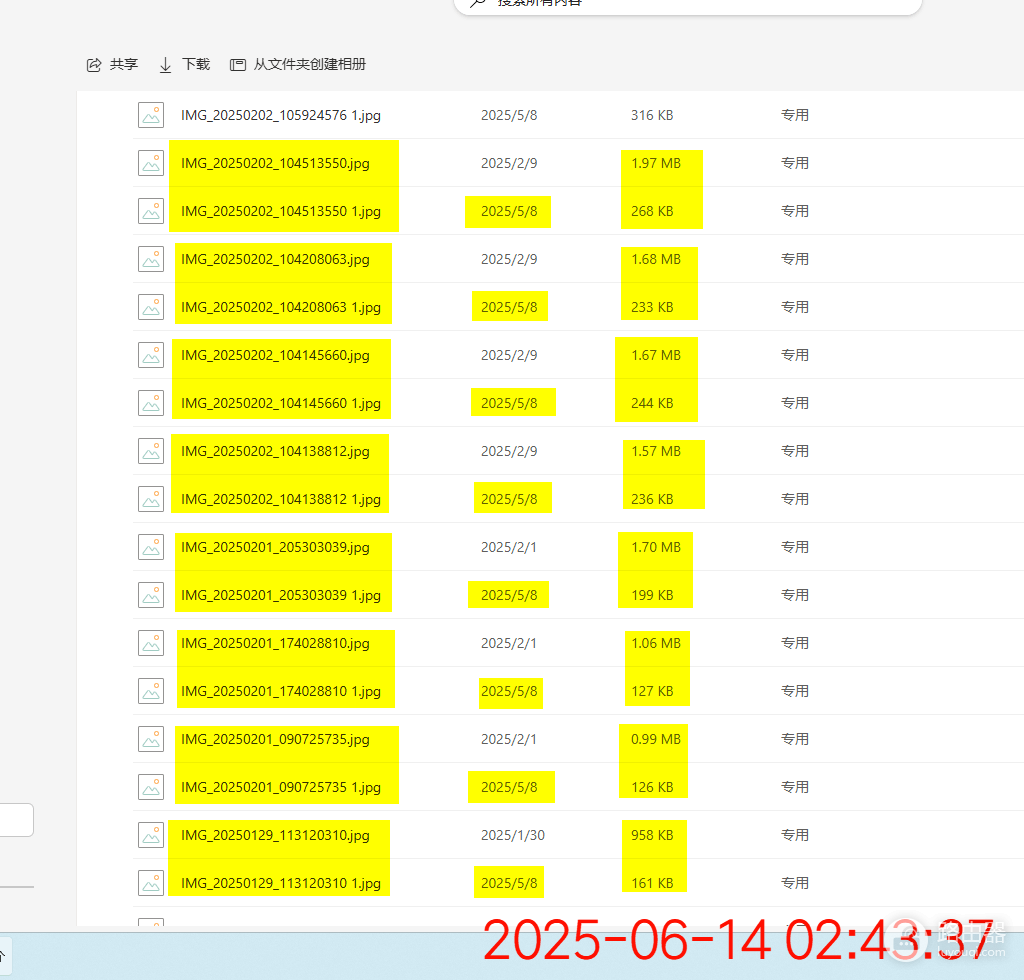Click the create album from folder icon

[x=238, y=65]
